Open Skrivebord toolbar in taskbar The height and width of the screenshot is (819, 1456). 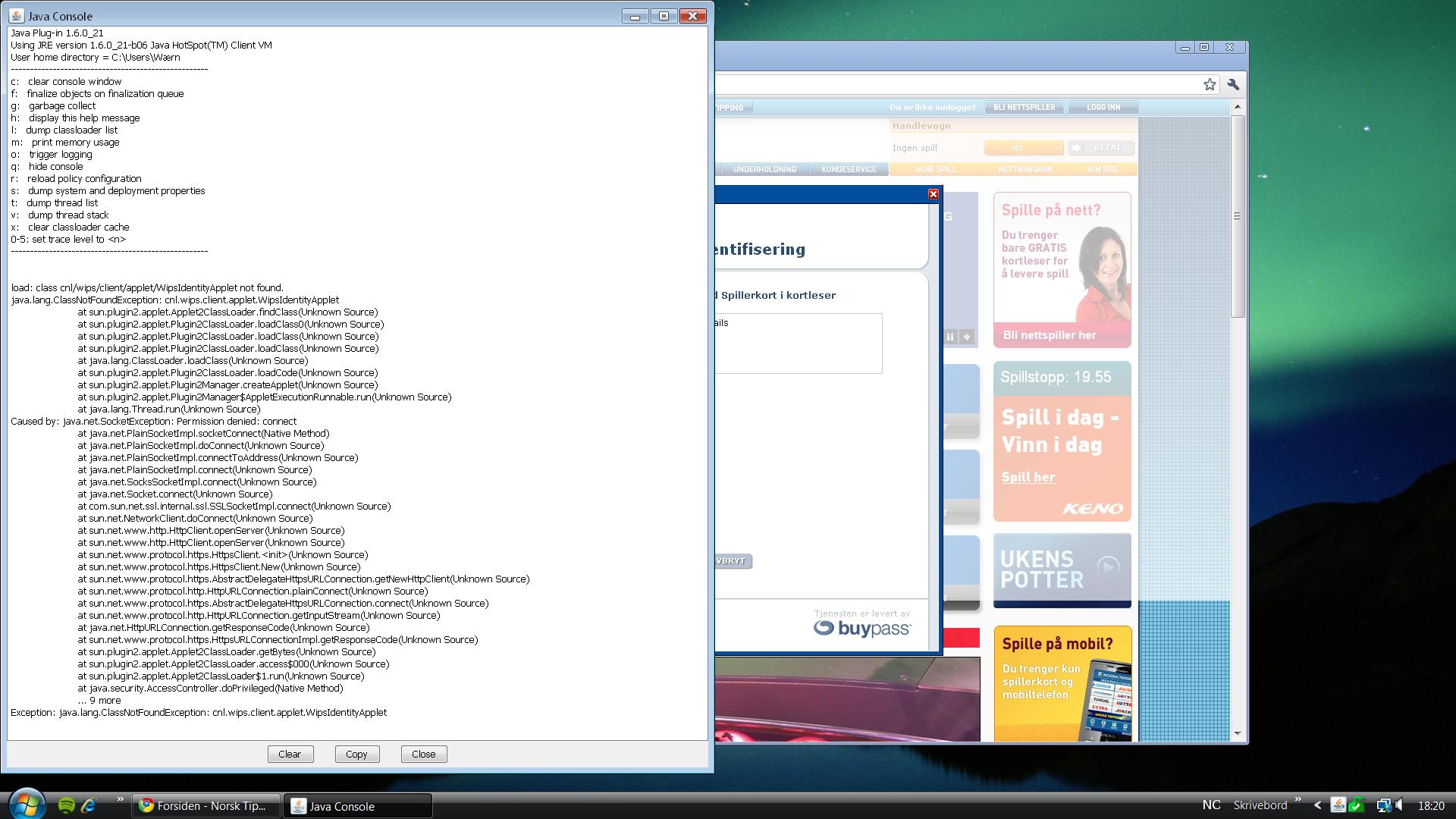(x=1260, y=805)
